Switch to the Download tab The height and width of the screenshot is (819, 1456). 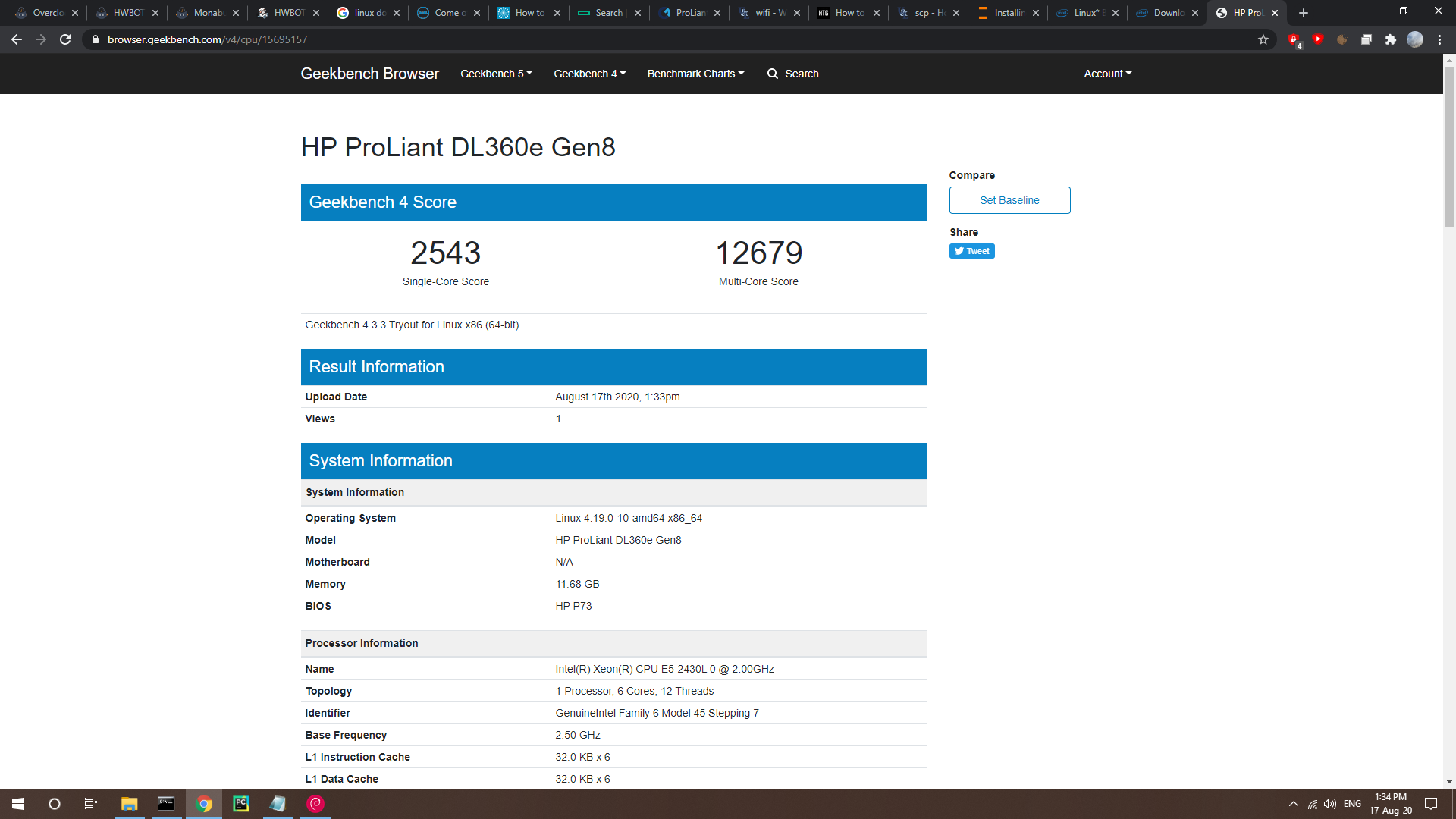(1167, 13)
